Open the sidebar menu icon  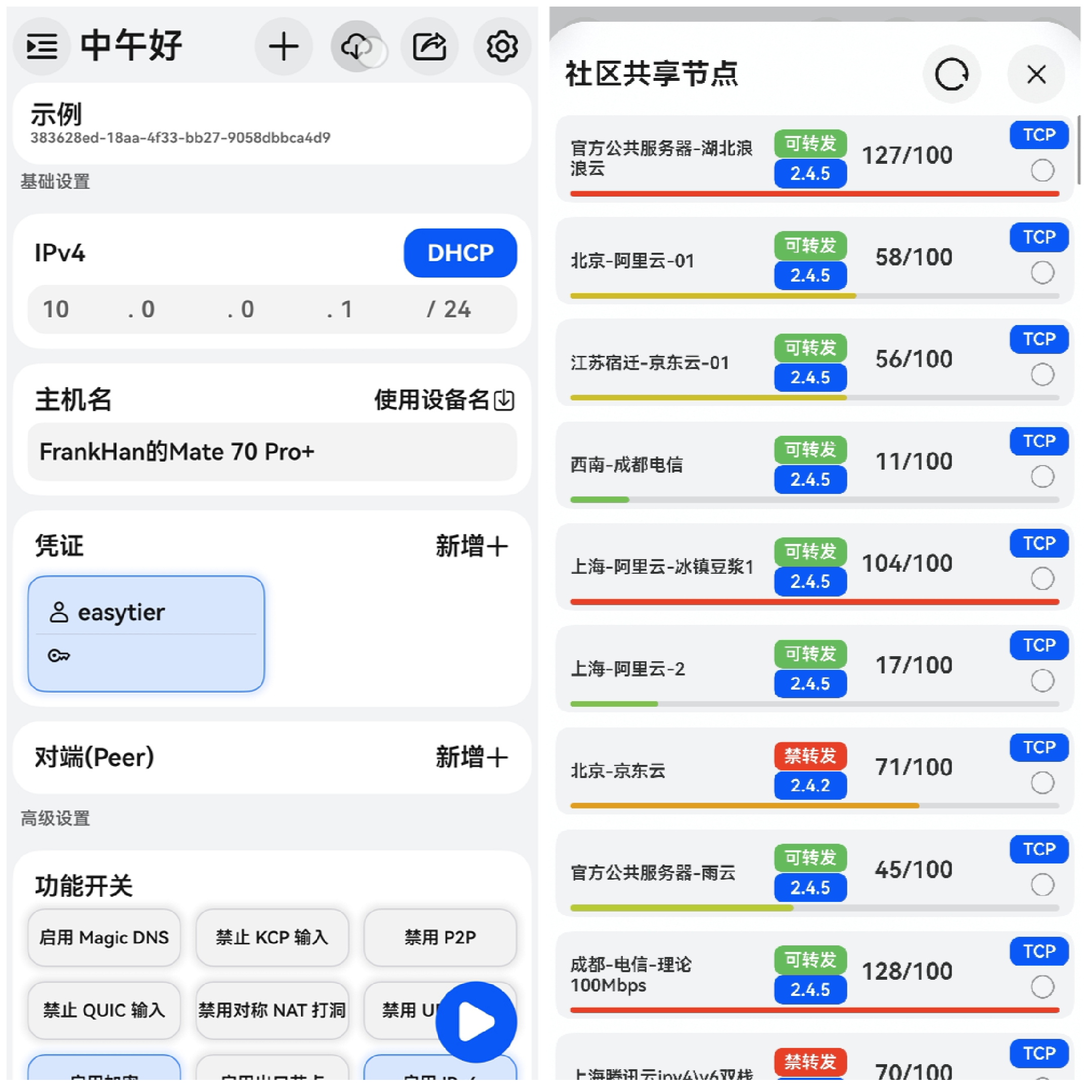[x=42, y=47]
